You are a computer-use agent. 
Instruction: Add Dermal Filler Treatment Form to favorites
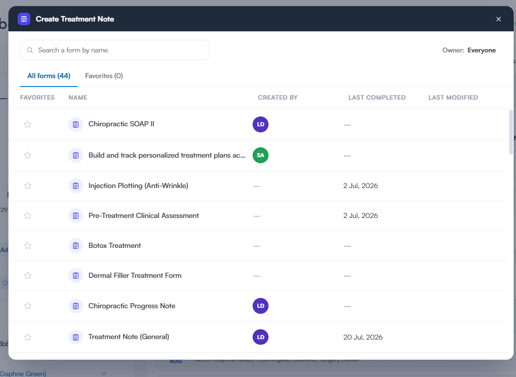click(x=28, y=276)
